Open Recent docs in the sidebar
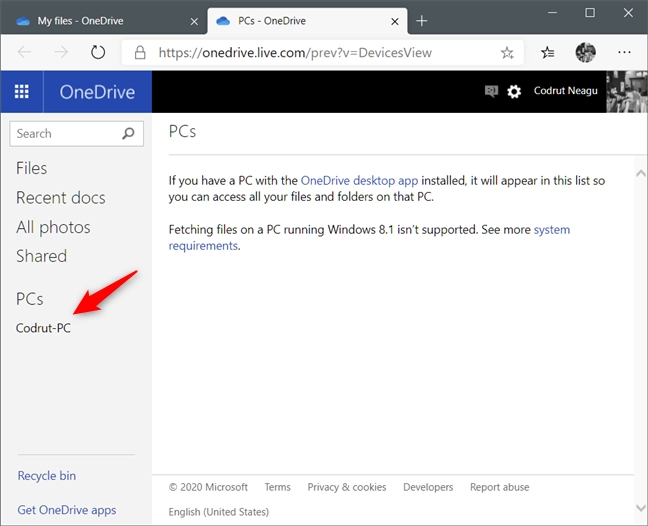This screenshot has height=526, width=648. 61,198
